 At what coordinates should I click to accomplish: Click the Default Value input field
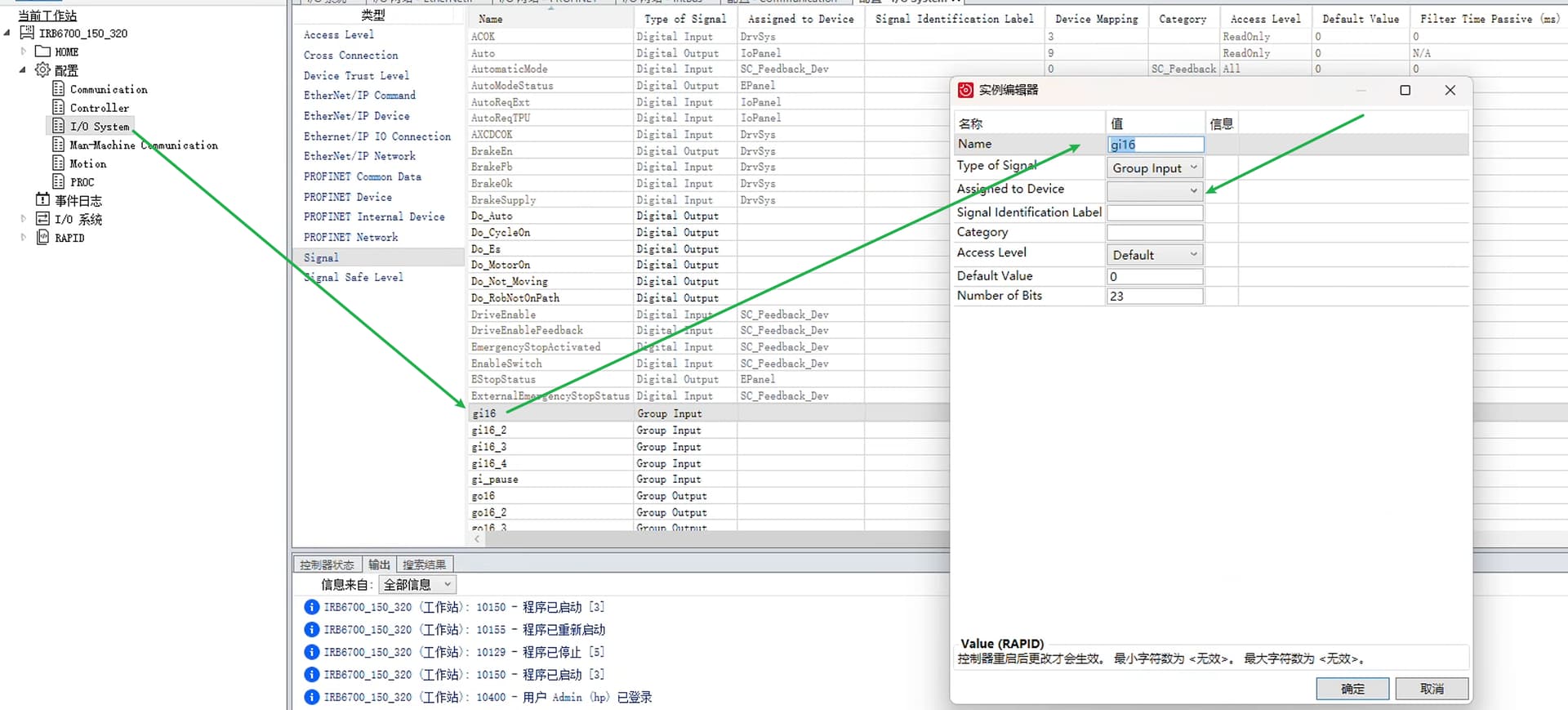pyautogui.click(x=1155, y=277)
